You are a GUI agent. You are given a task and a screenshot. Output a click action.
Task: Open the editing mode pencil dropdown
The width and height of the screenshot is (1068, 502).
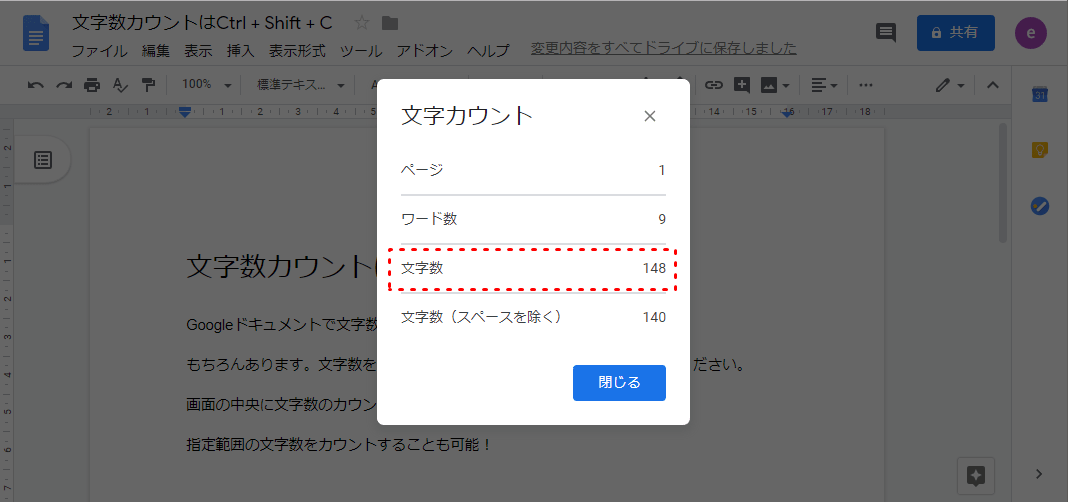click(x=949, y=85)
